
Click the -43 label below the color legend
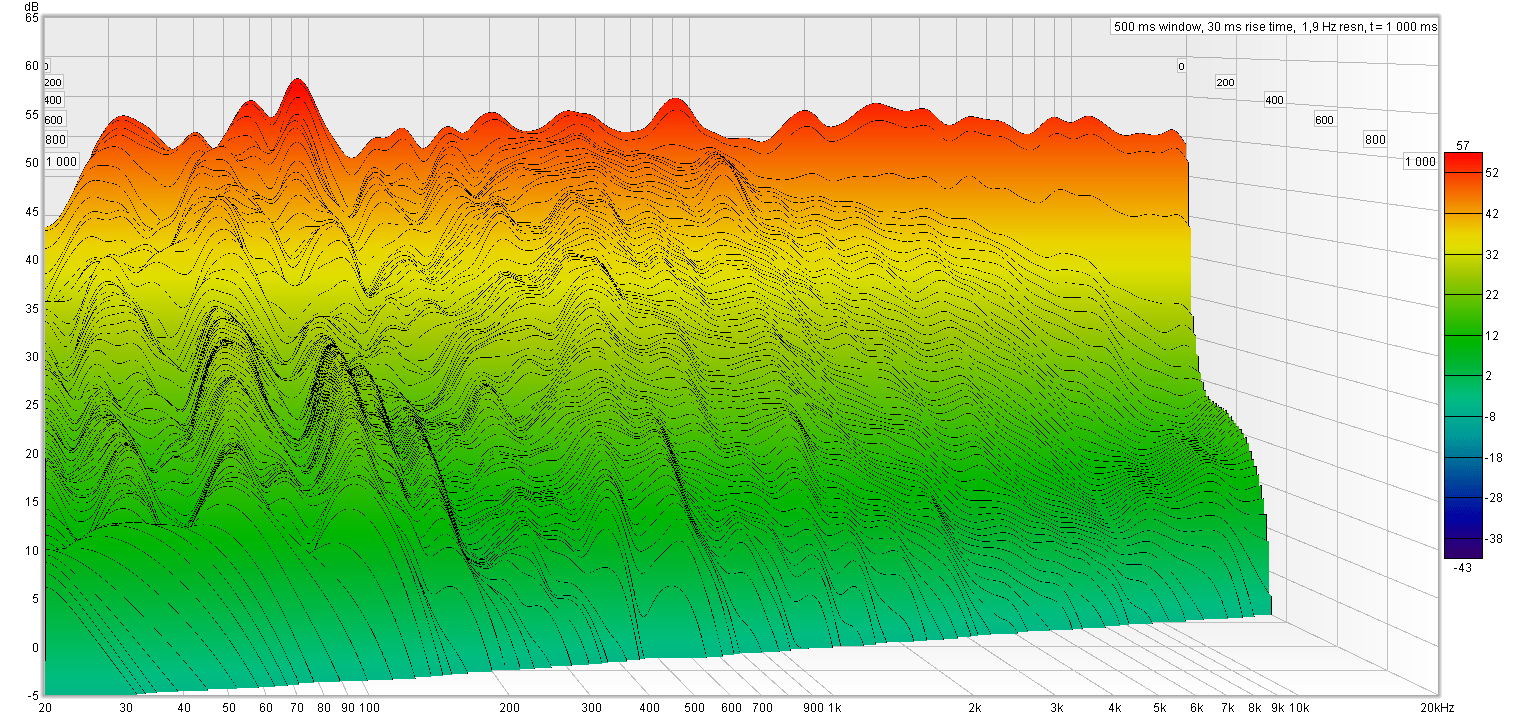(1462, 567)
